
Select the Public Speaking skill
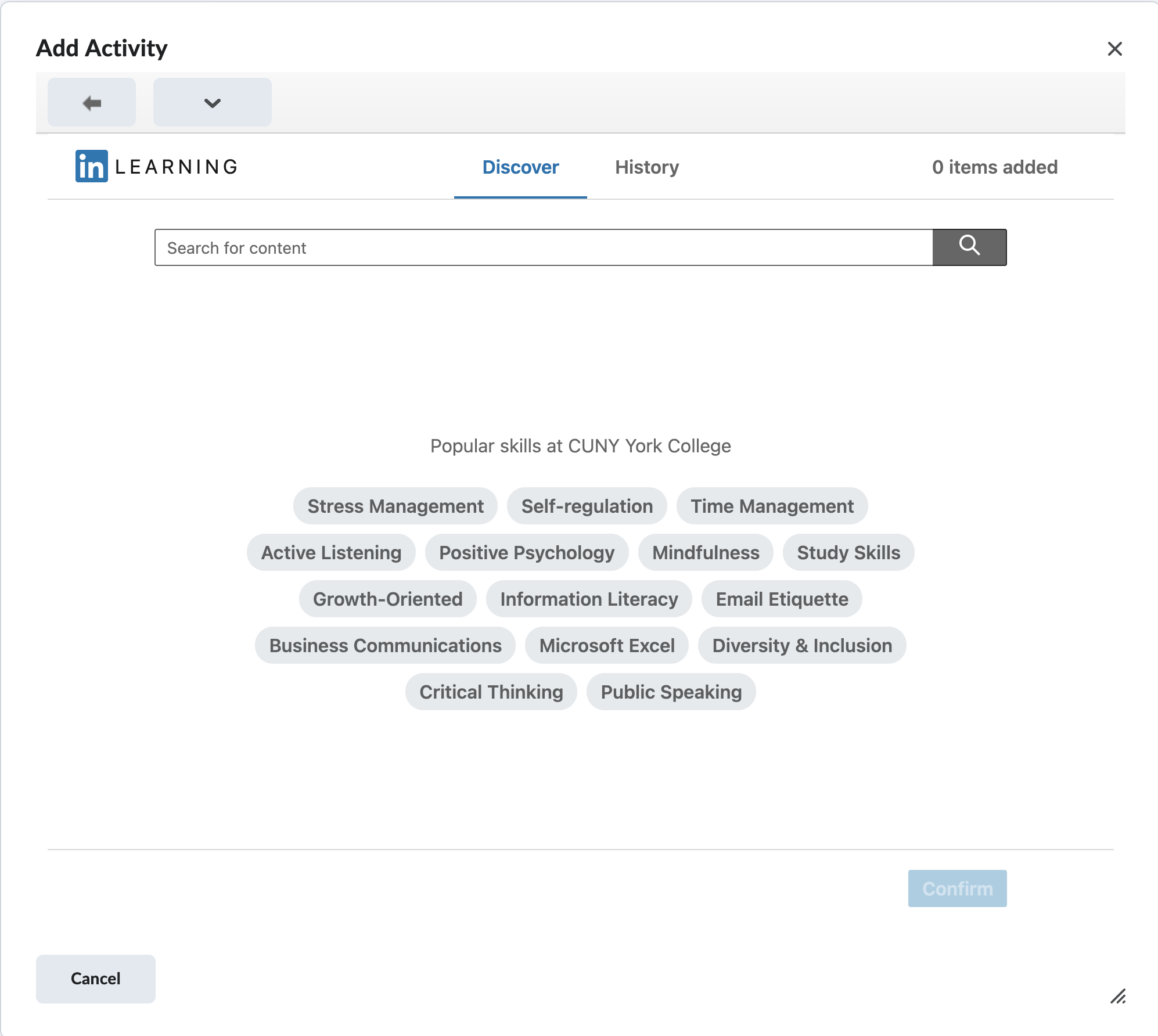(671, 692)
